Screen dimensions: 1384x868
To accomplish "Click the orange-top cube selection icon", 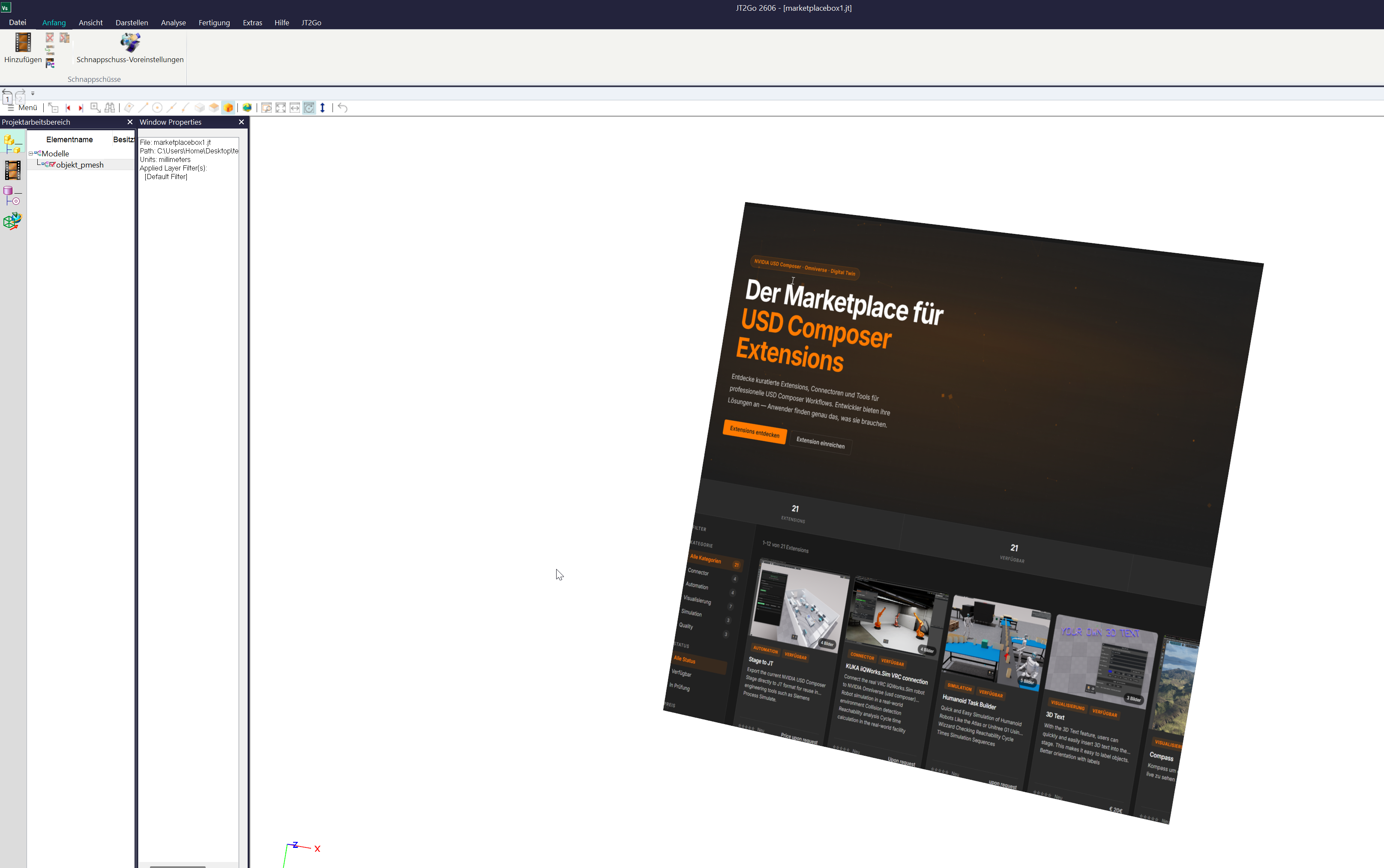I will (x=214, y=108).
